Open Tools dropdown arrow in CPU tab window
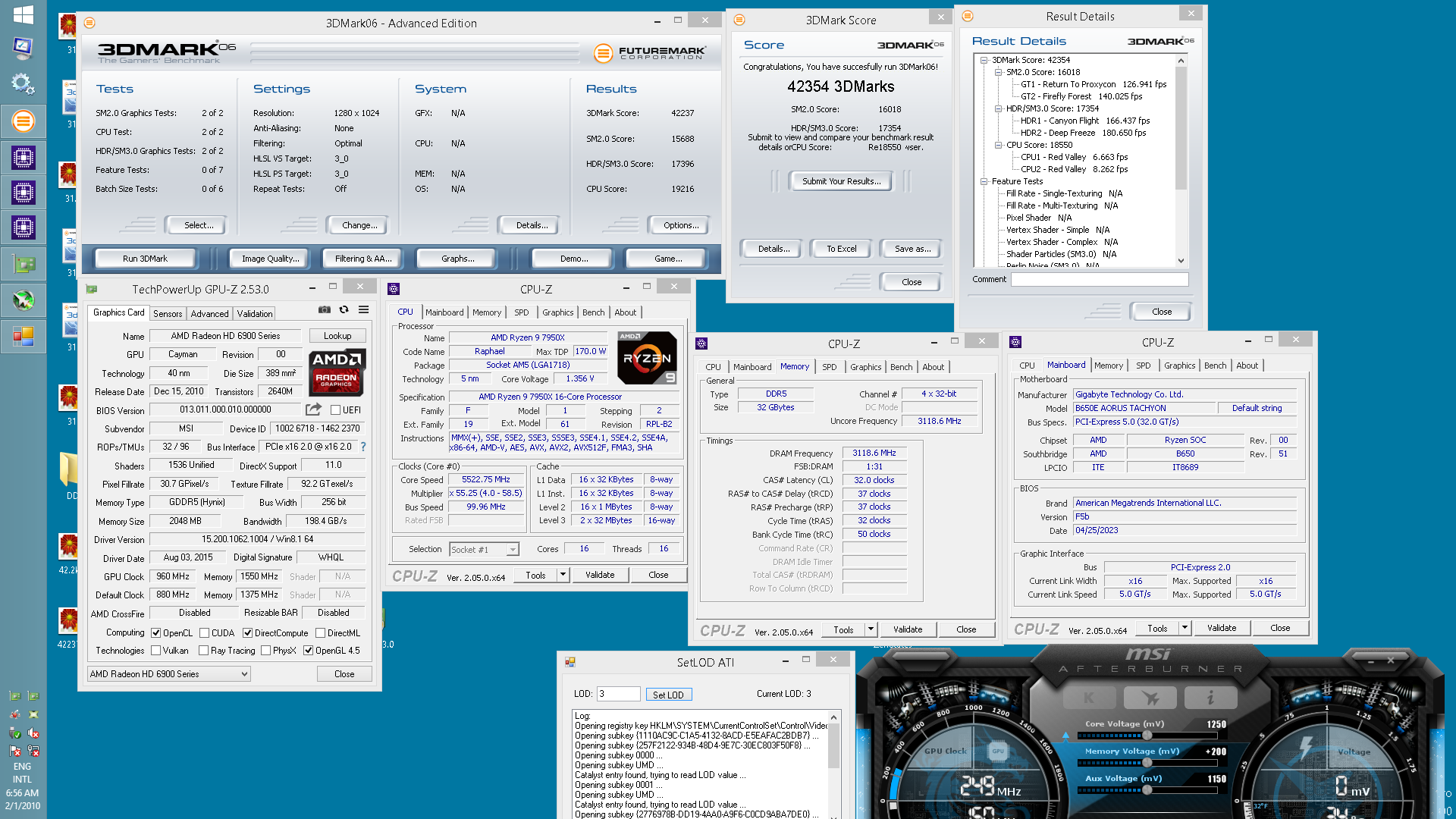 563,575
